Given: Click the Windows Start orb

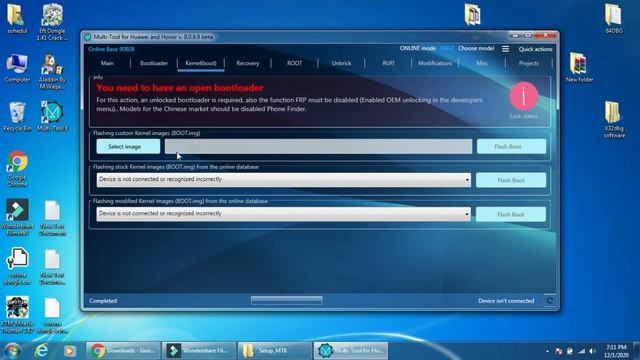Looking at the screenshot, I should pos(12,351).
